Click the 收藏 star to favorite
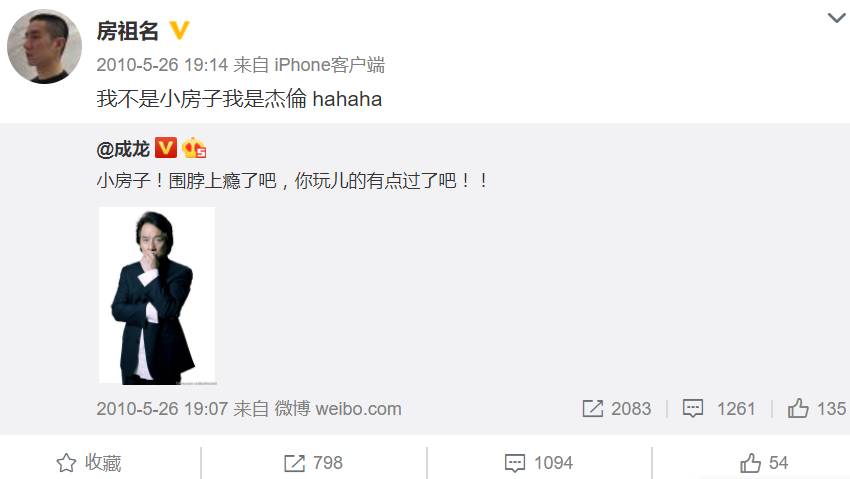 pos(89,463)
